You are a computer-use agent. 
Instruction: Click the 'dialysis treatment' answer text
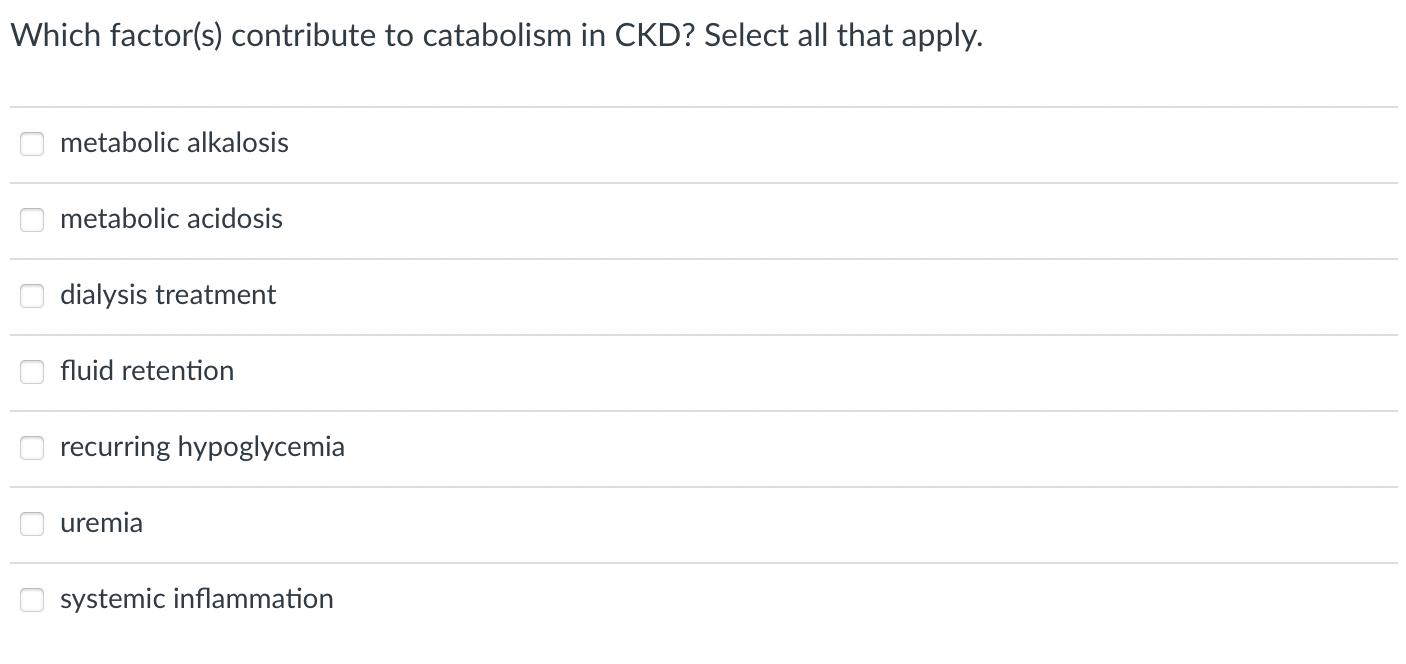(x=168, y=295)
